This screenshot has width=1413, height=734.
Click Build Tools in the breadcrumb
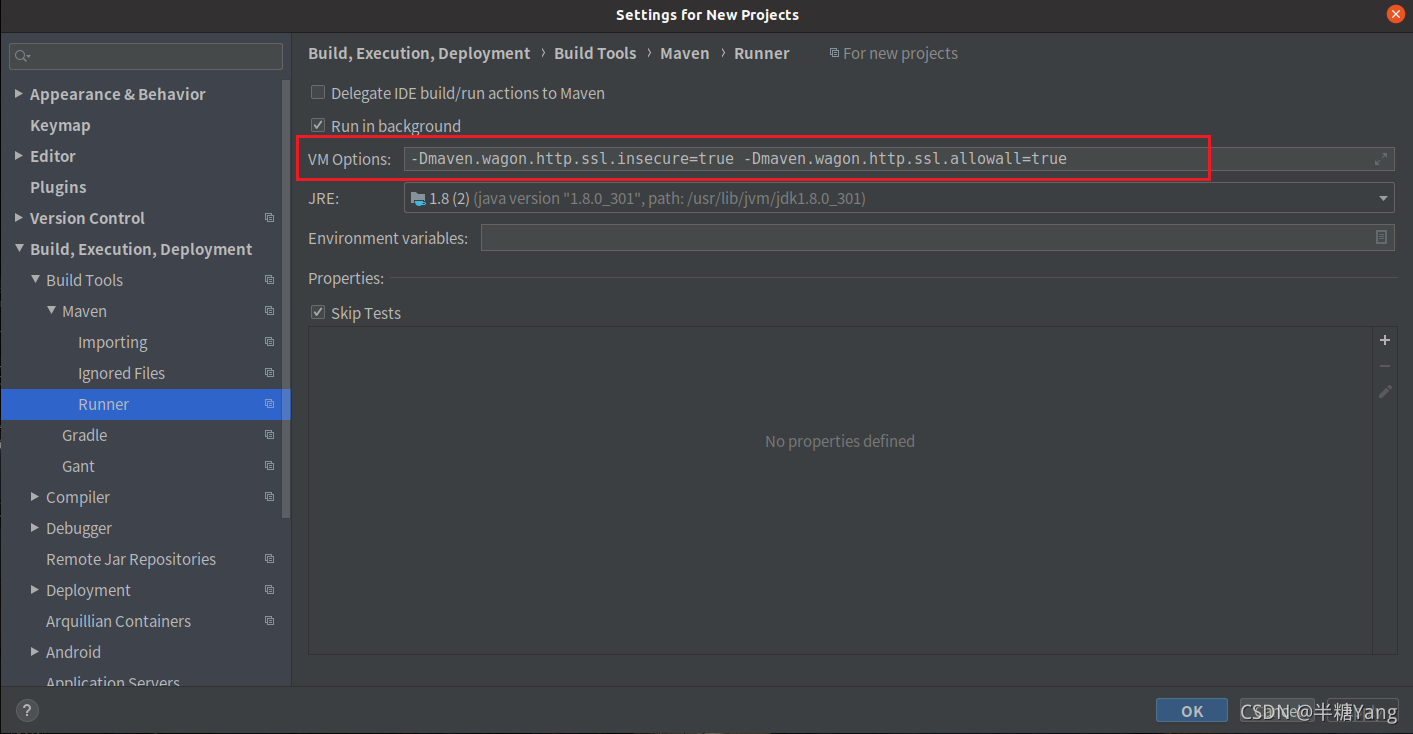[x=595, y=53]
